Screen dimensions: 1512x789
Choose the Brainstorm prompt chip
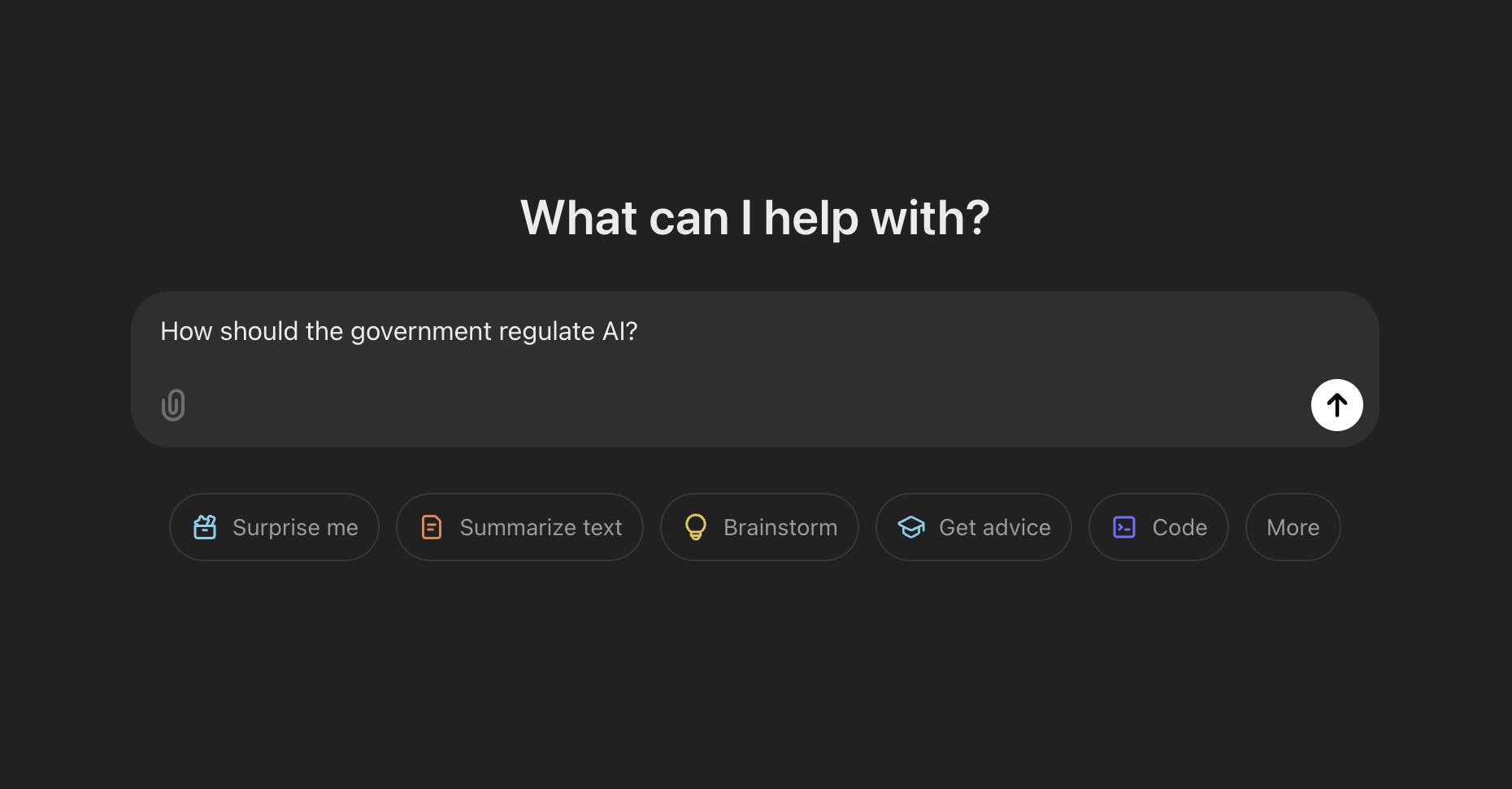tap(758, 527)
